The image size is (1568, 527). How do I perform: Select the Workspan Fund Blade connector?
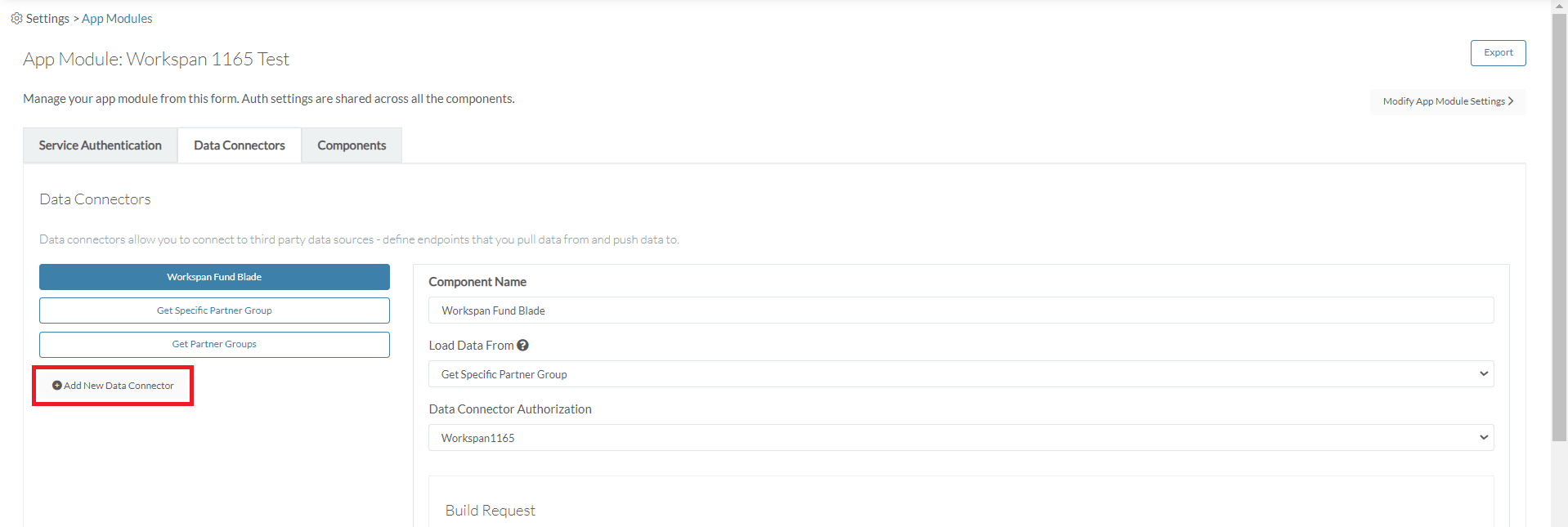point(214,277)
